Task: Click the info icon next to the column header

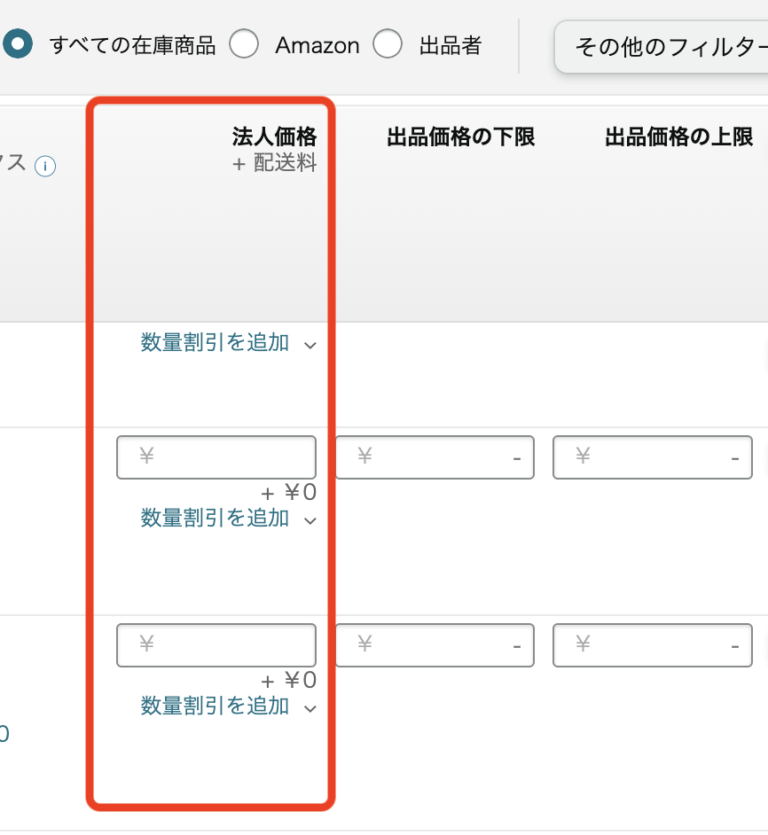Action: [45, 166]
